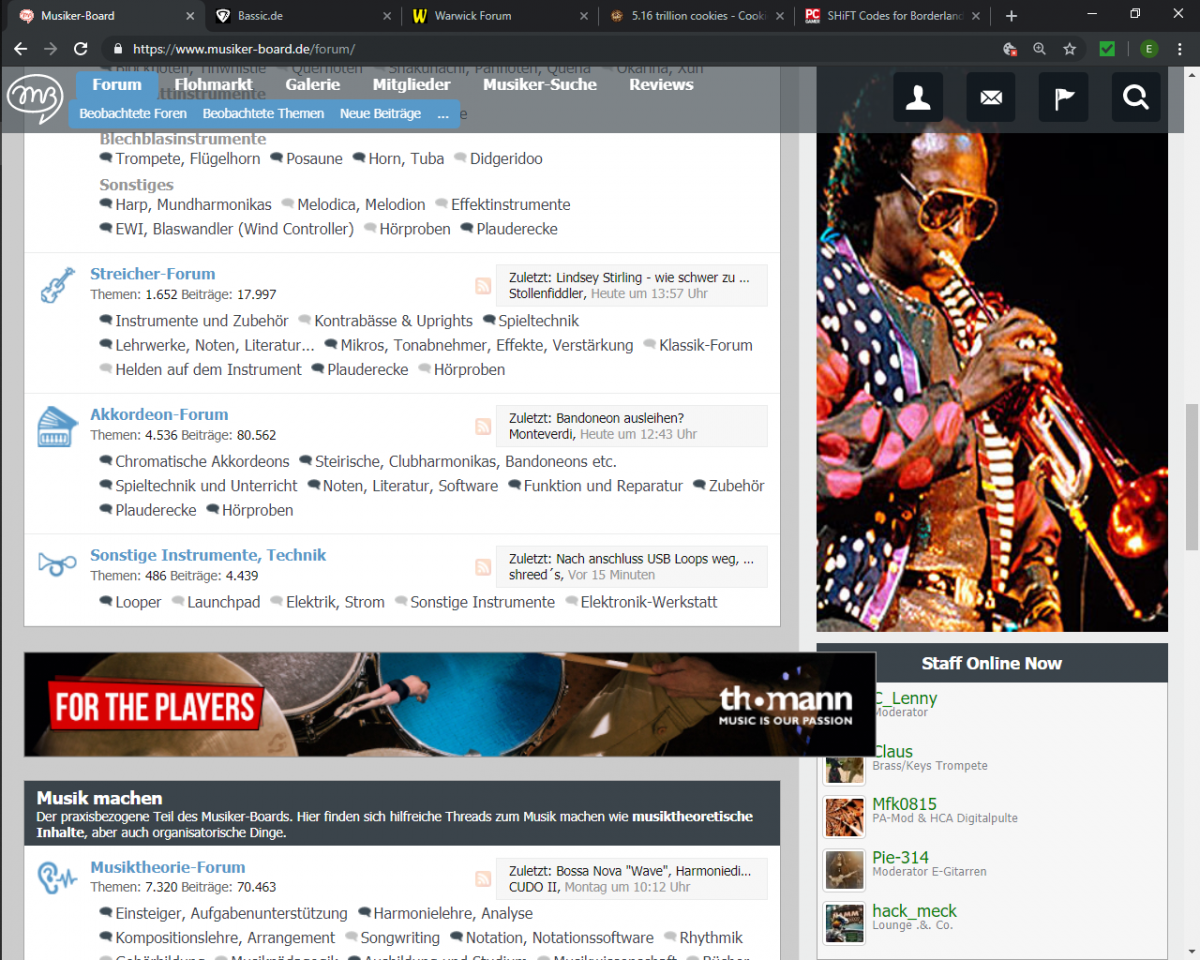Open latest thread Lindsey Stirling link
The width and height of the screenshot is (1200, 960).
pos(654,277)
